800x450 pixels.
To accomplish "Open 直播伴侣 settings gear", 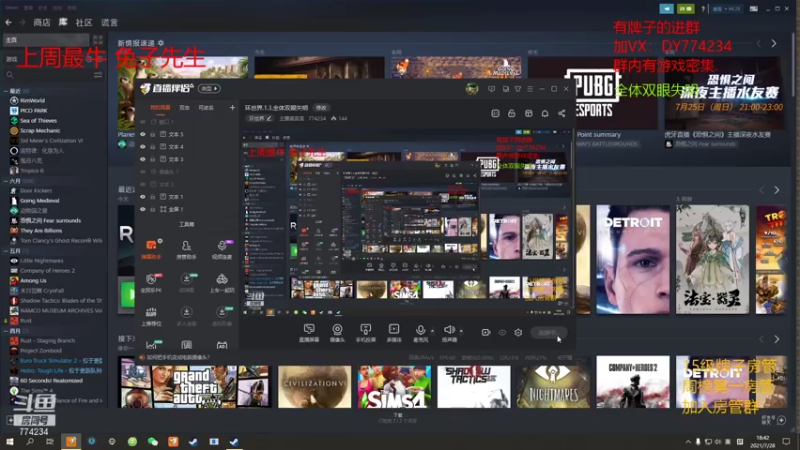I will pos(518,333).
